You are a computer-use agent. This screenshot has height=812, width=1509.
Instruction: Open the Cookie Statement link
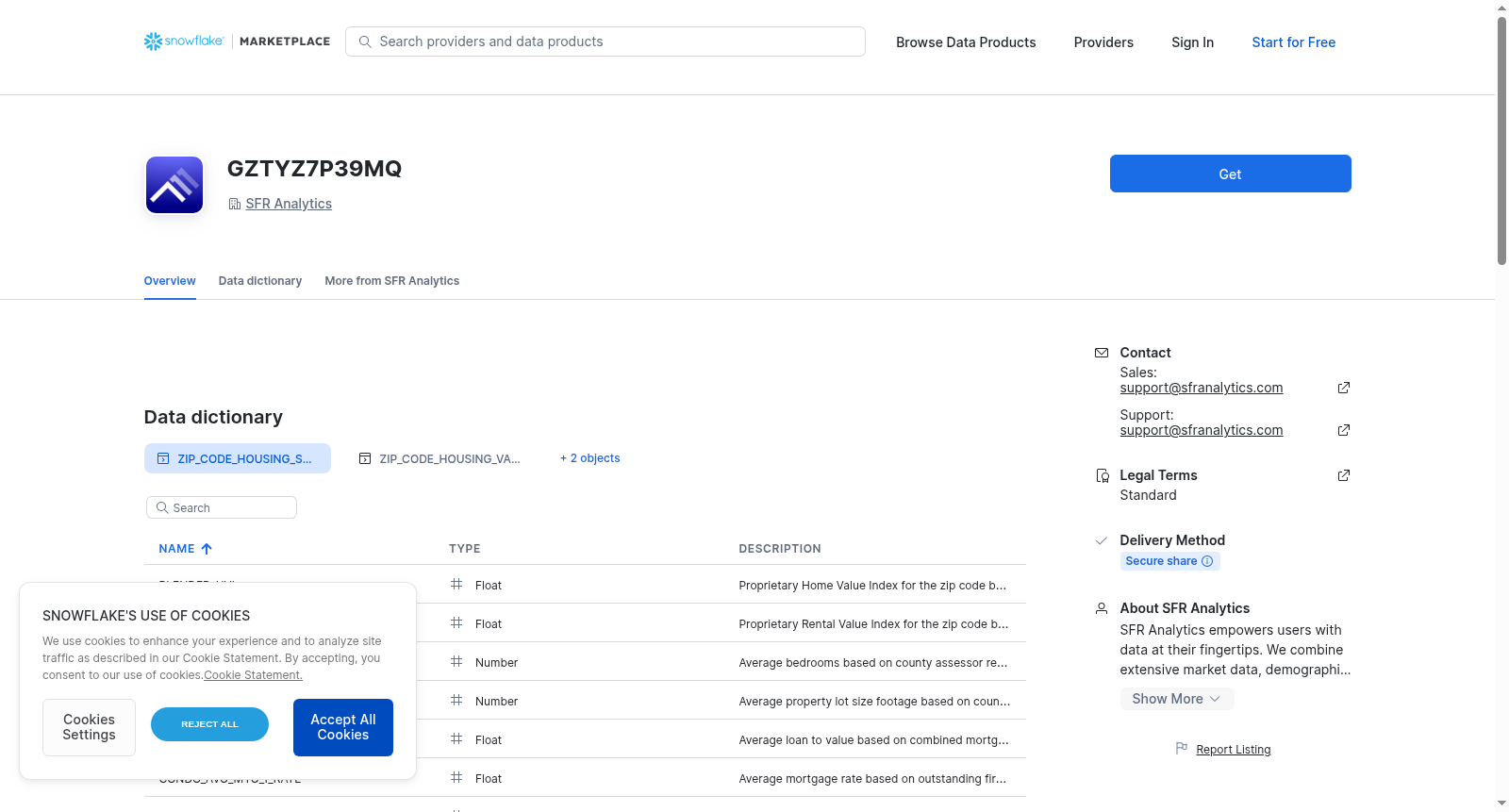[x=254, y=675]
